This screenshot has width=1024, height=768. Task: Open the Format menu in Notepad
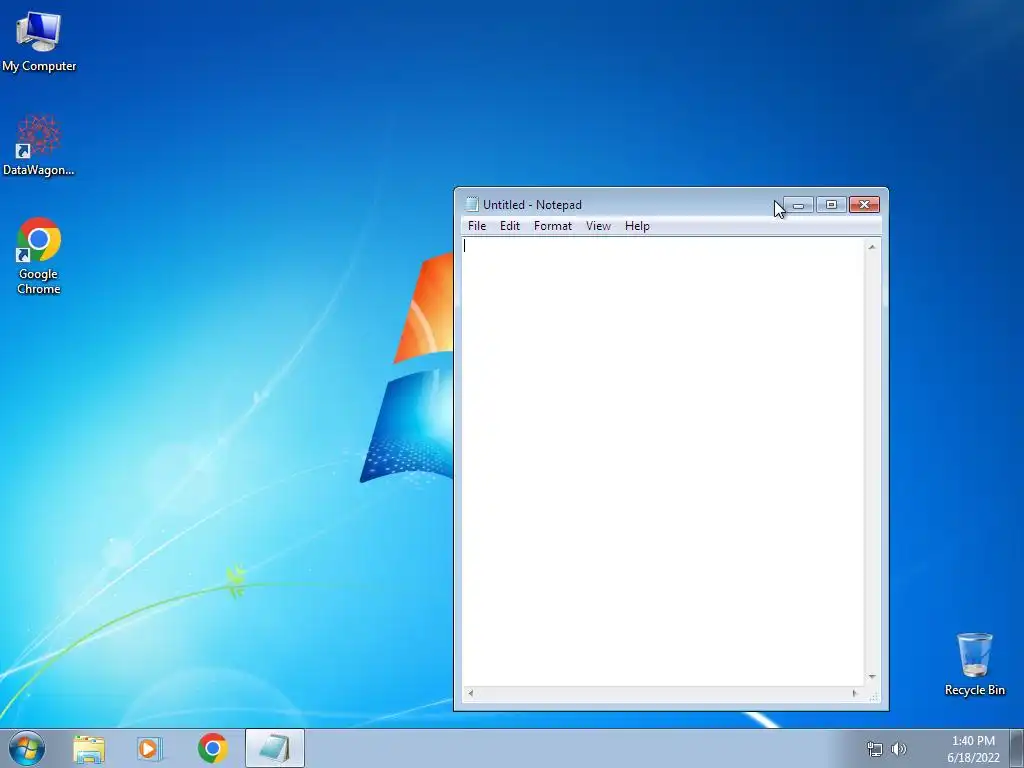pyautogui.click(x=552, y=226)
